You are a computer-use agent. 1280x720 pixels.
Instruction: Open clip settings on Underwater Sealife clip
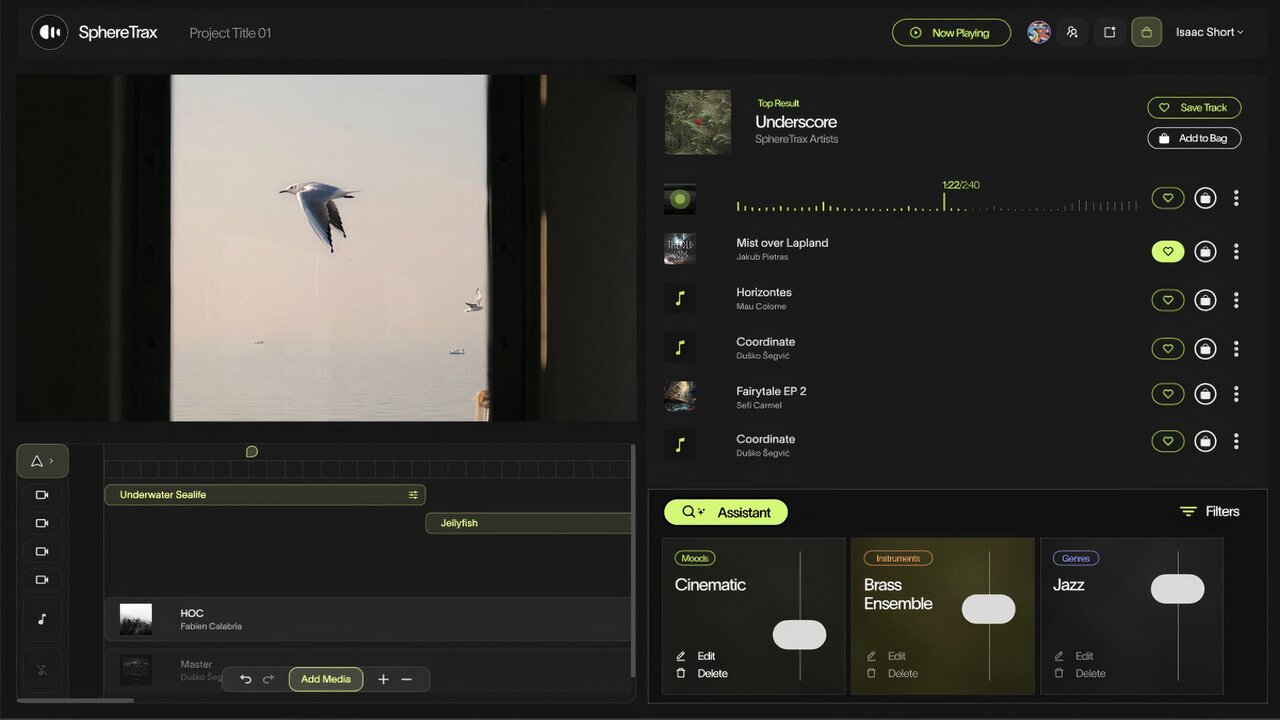point(413,495)
